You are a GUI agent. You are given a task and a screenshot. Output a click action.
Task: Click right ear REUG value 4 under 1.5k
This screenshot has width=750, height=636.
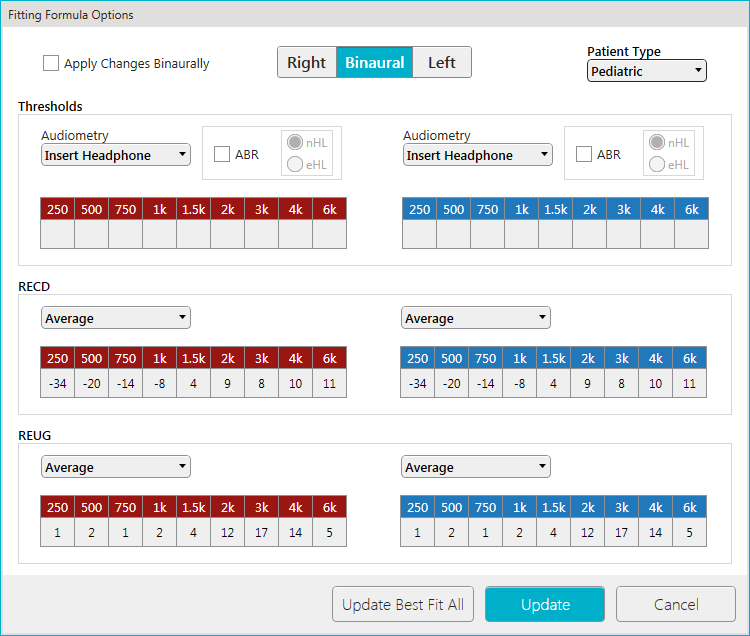194,532
